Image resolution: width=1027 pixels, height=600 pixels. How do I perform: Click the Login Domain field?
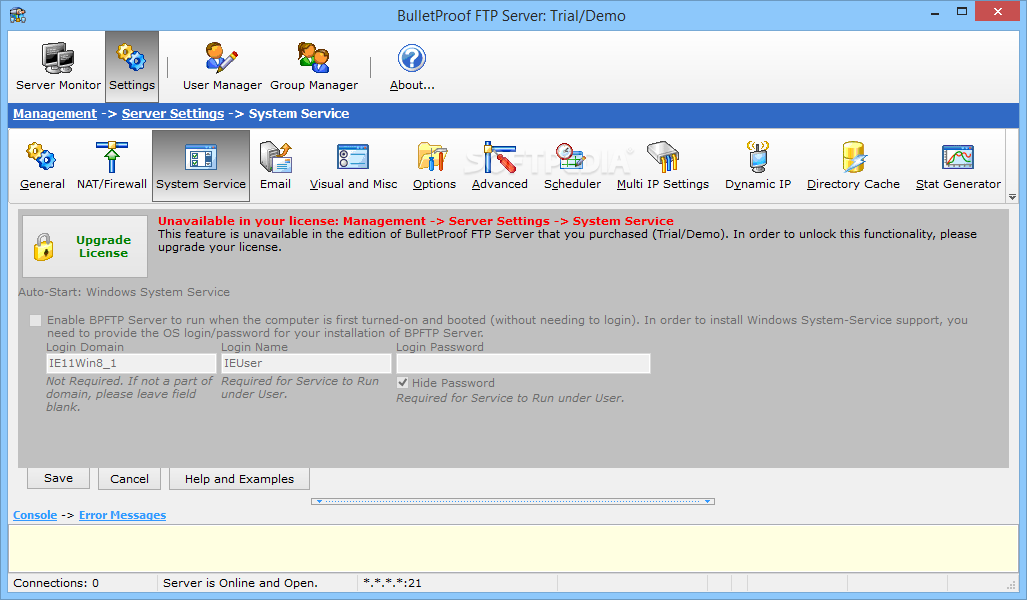pyautogui.click(x=131, y=363)
